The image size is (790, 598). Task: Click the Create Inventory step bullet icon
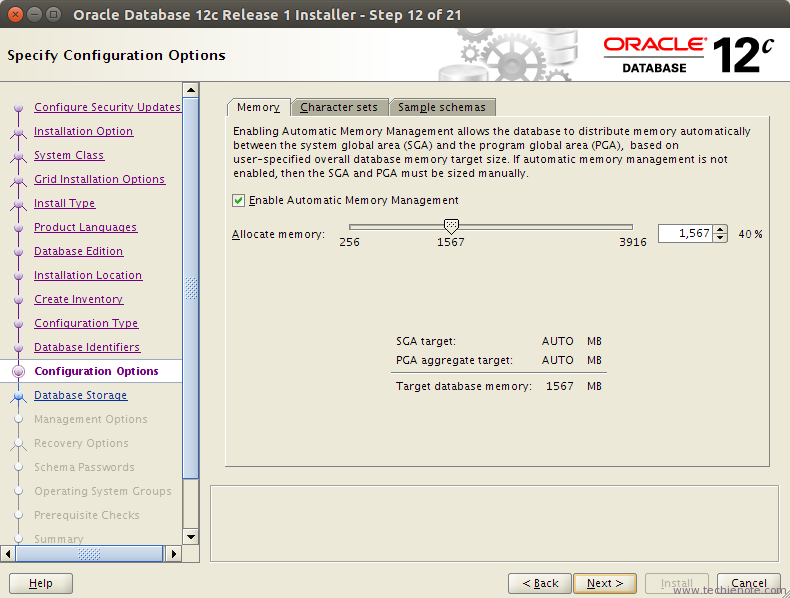click(x=19, y=300)
